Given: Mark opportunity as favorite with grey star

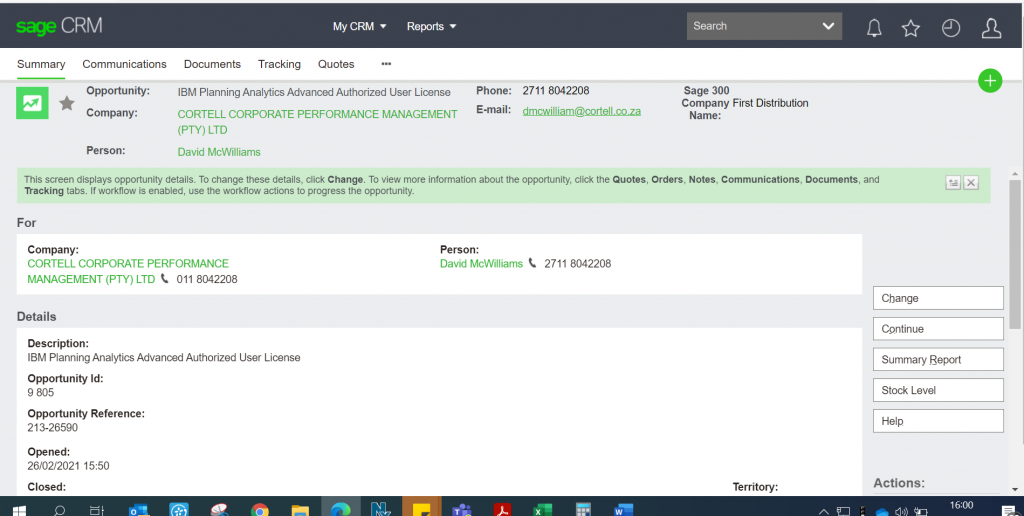Looking at the screenshot, I should click(x=67, y=103).
